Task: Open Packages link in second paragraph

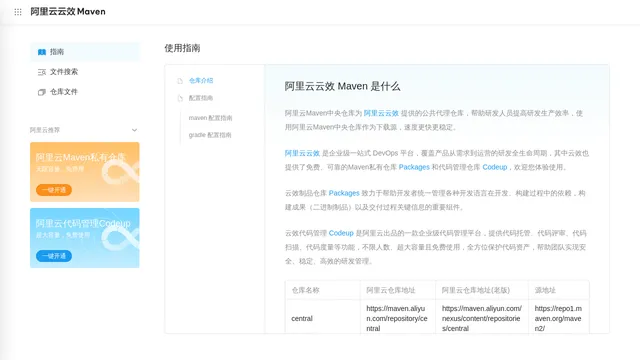Action: pos(414,167)
